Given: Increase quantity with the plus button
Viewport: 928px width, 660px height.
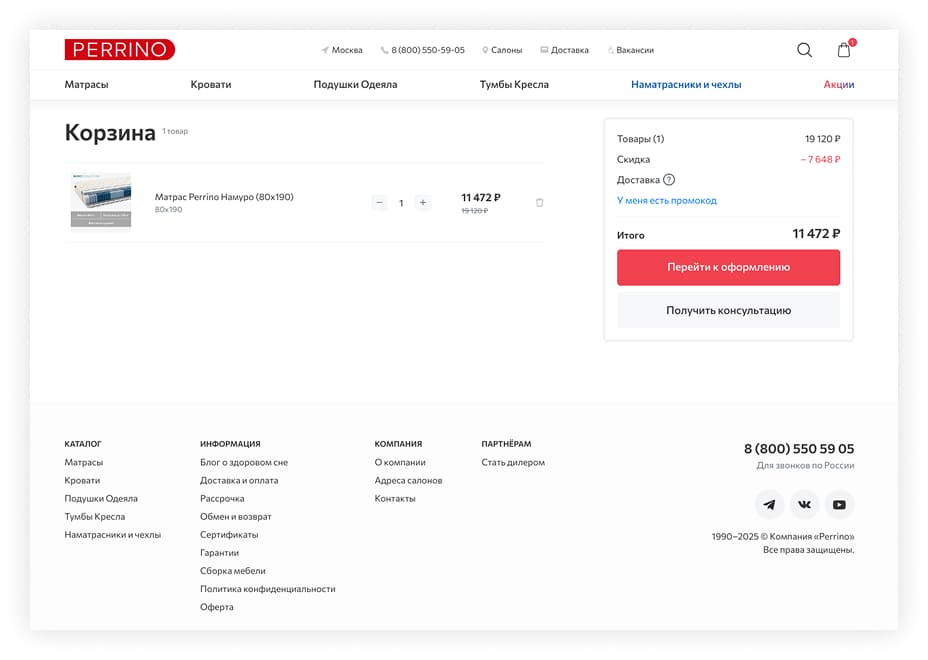Looking at the screenshot, I should tap(422, 203).
